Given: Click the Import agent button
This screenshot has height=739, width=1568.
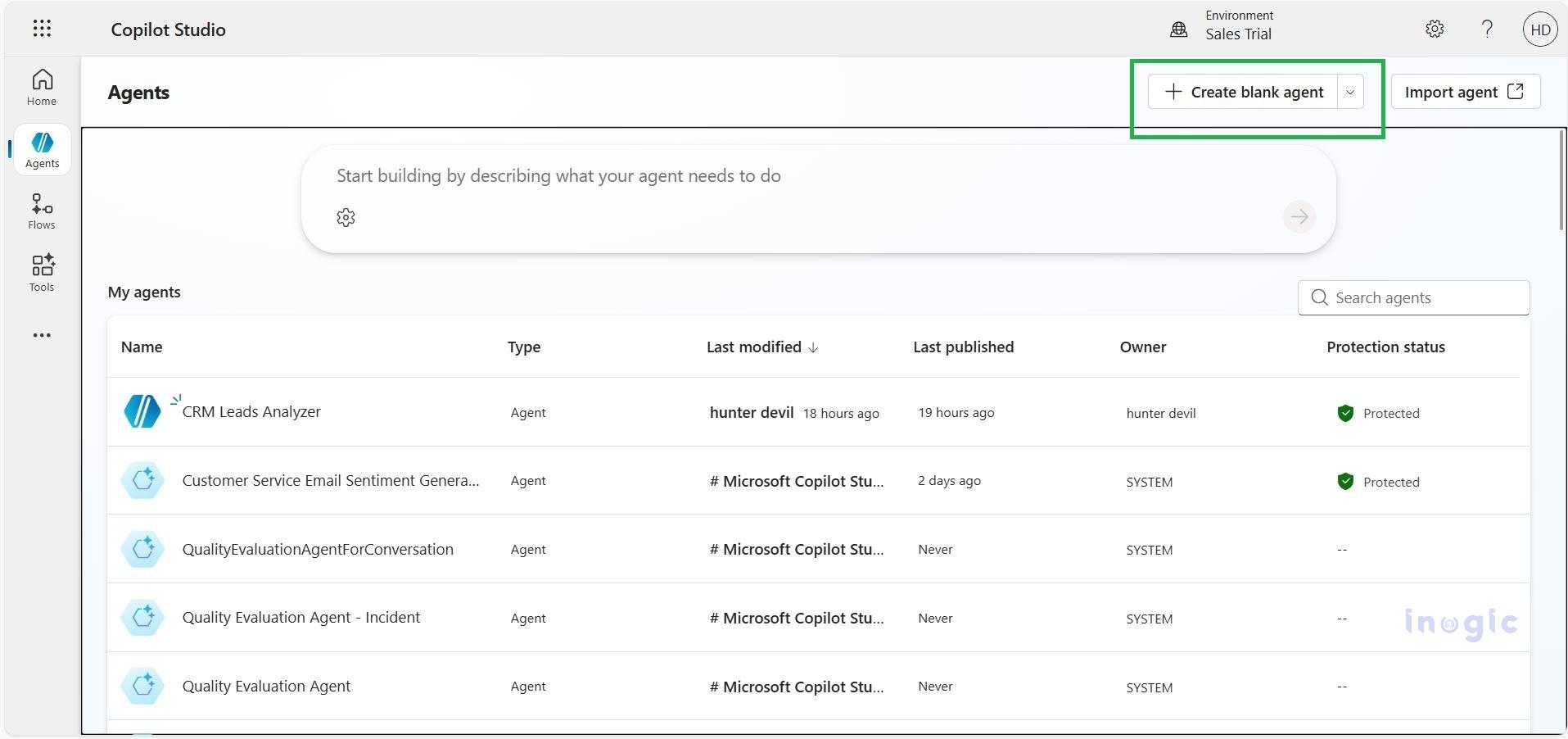Looking at the screenshot, I should [1465, 91].
